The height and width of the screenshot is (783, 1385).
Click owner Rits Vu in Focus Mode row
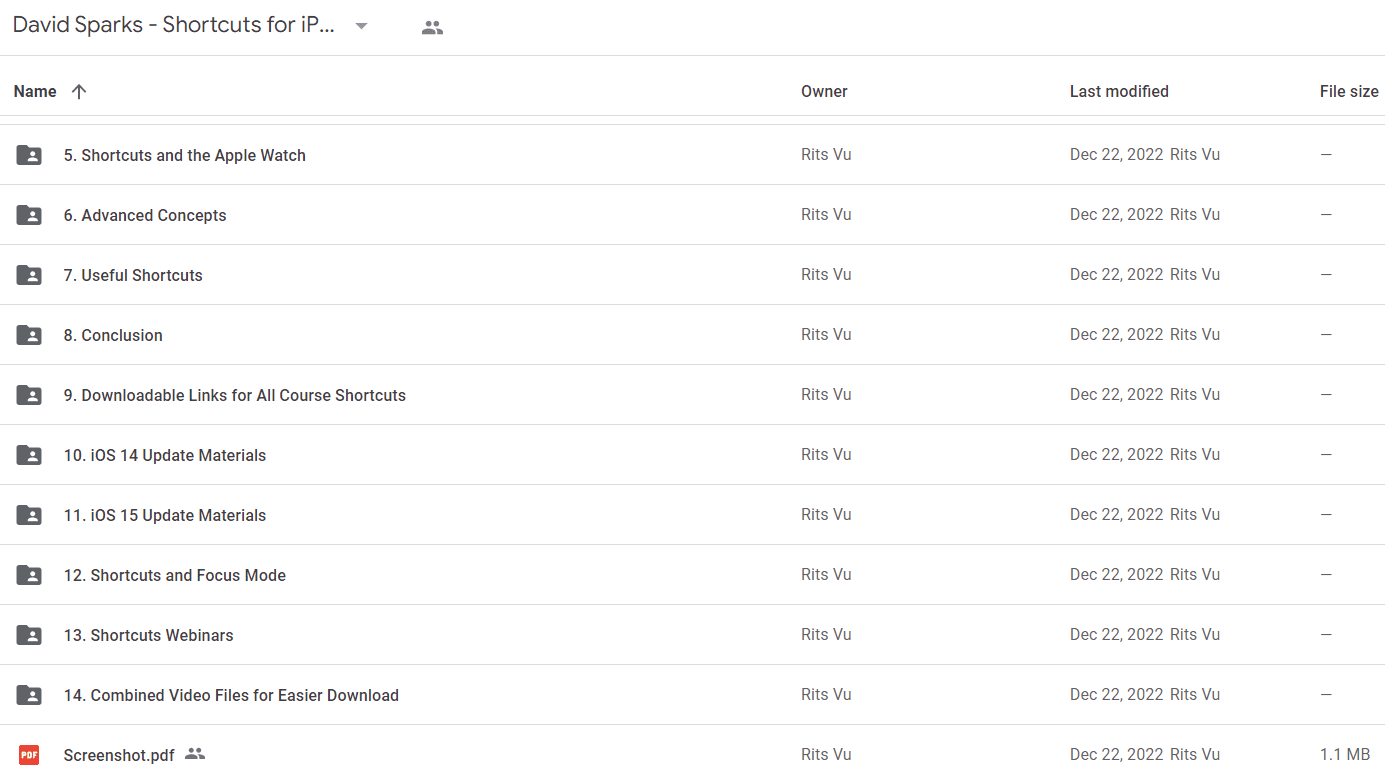(x=826, y=574)
